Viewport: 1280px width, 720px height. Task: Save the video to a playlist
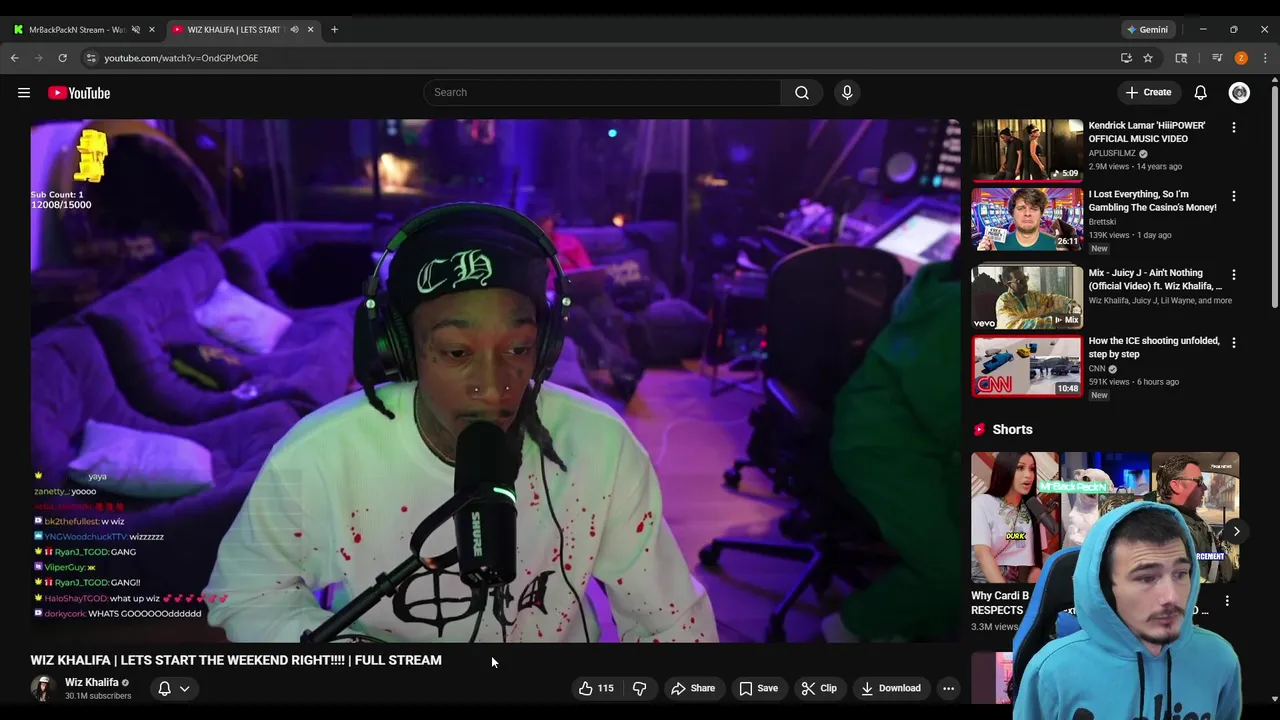(758, 688)
